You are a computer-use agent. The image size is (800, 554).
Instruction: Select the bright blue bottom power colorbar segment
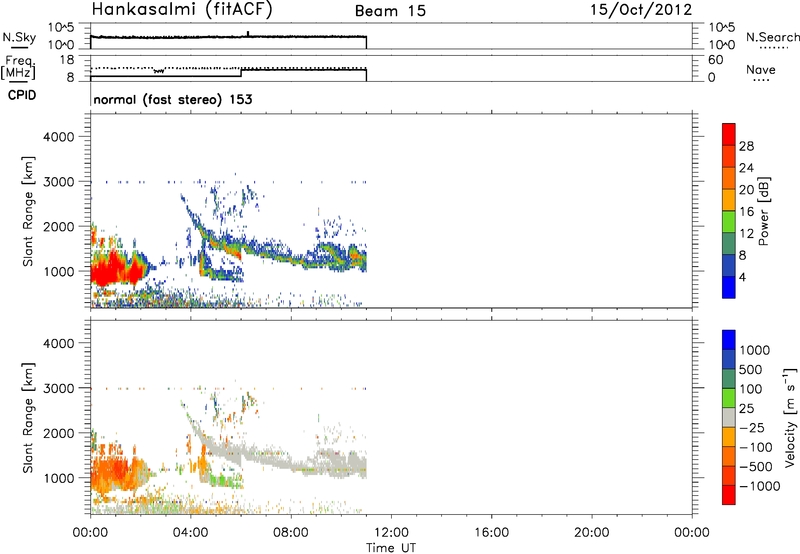[729, 287]
